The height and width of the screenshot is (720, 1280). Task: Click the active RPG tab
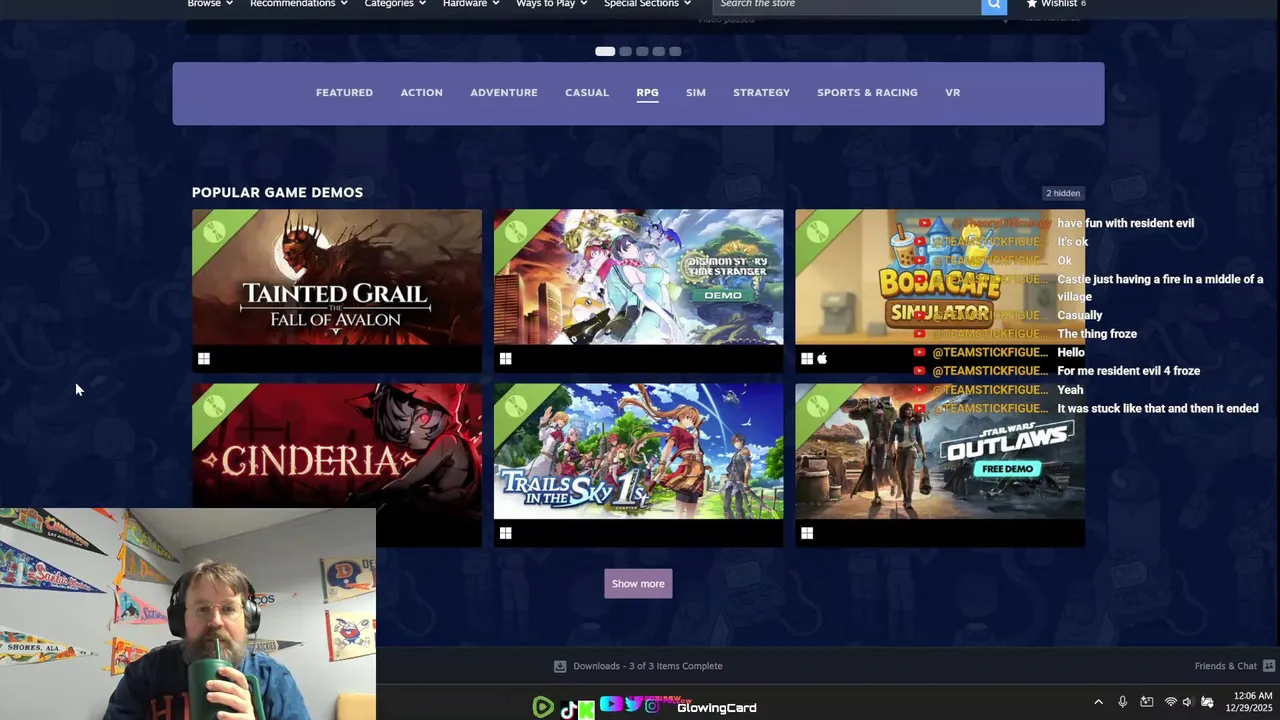[x=647, y=92]
